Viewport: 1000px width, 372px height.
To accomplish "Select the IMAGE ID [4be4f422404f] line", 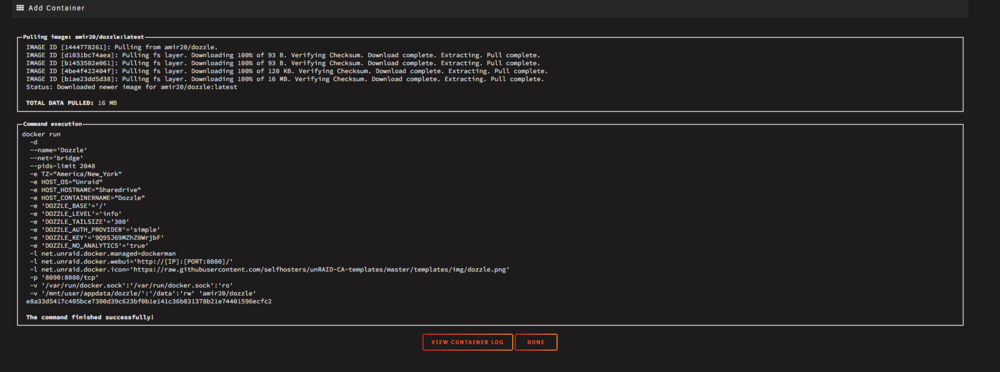I will click(x=286, y=71).
